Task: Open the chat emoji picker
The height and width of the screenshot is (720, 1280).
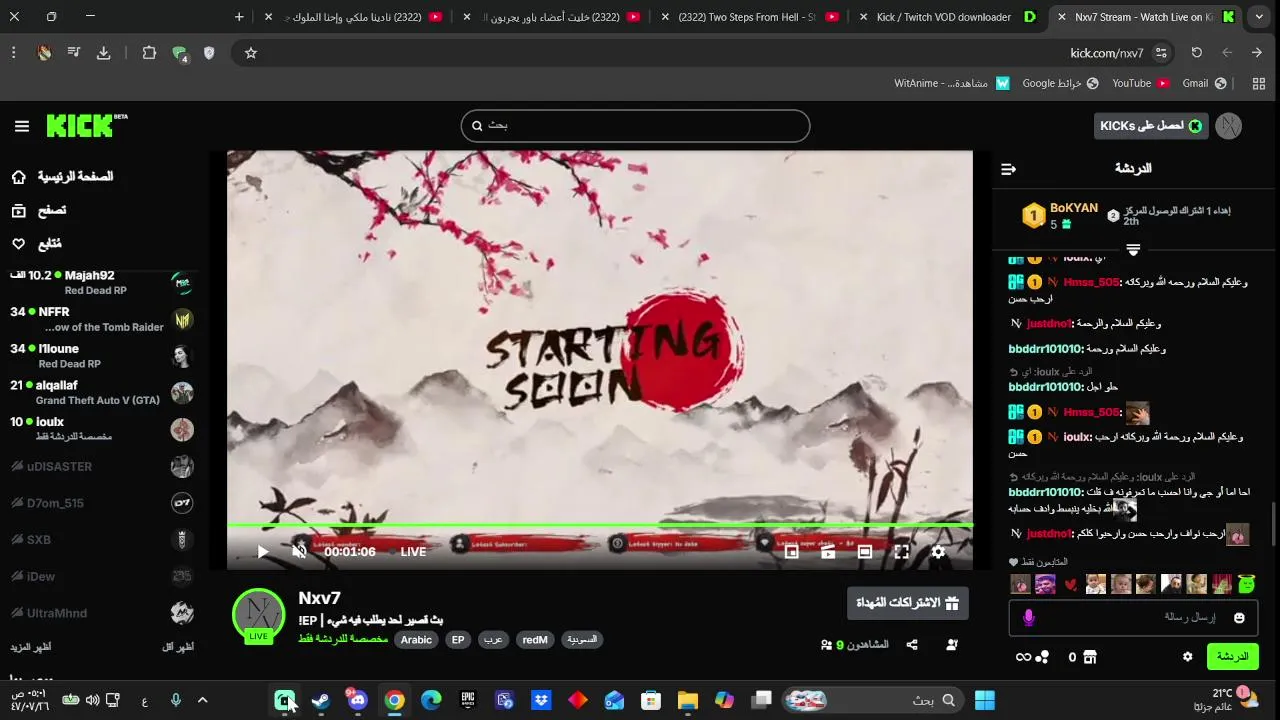Action: pyautogui.click(x=1240, y=618)
